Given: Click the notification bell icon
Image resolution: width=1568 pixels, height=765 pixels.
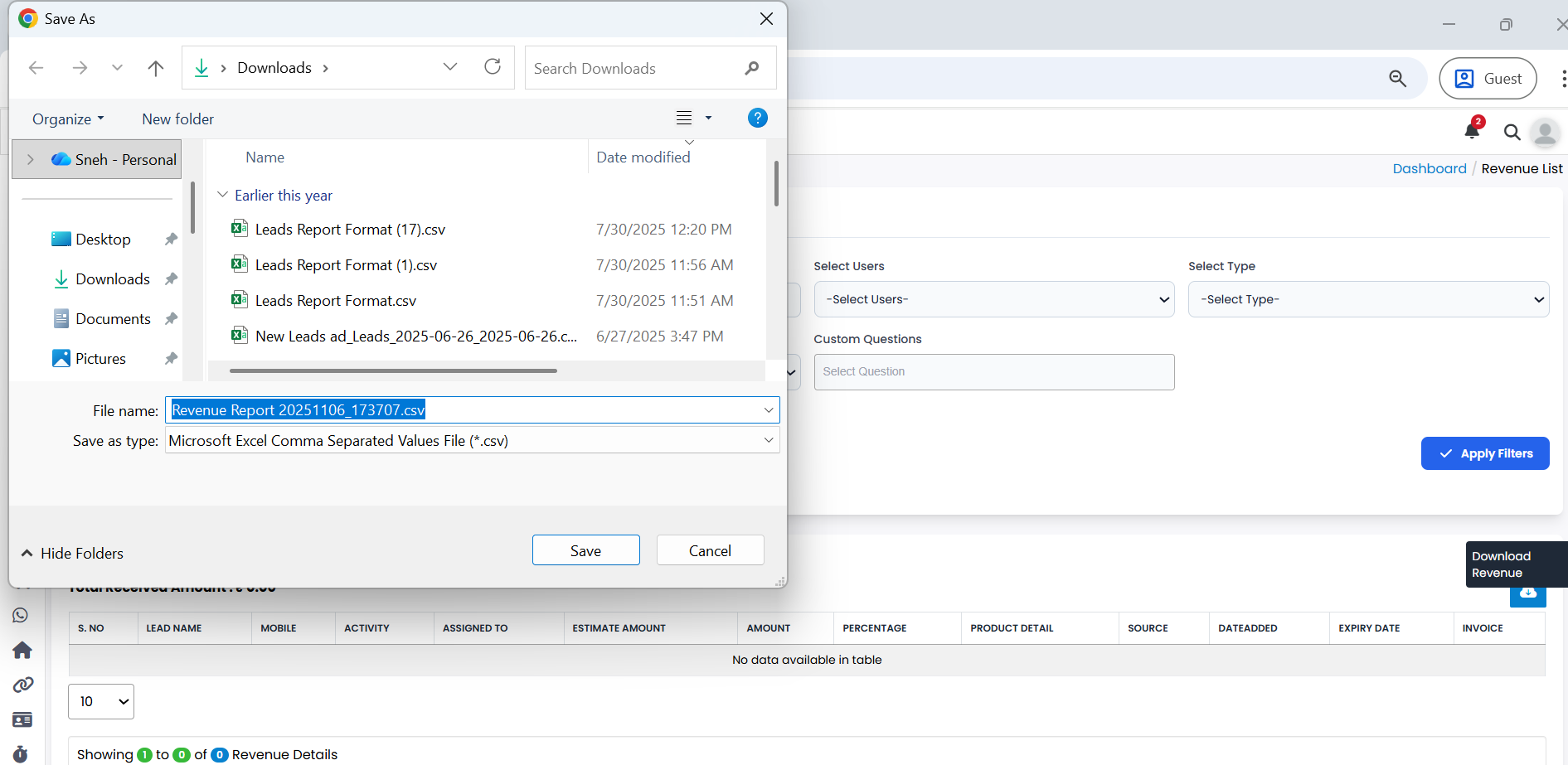Looking at the screenshot, I should (1472, 131).
